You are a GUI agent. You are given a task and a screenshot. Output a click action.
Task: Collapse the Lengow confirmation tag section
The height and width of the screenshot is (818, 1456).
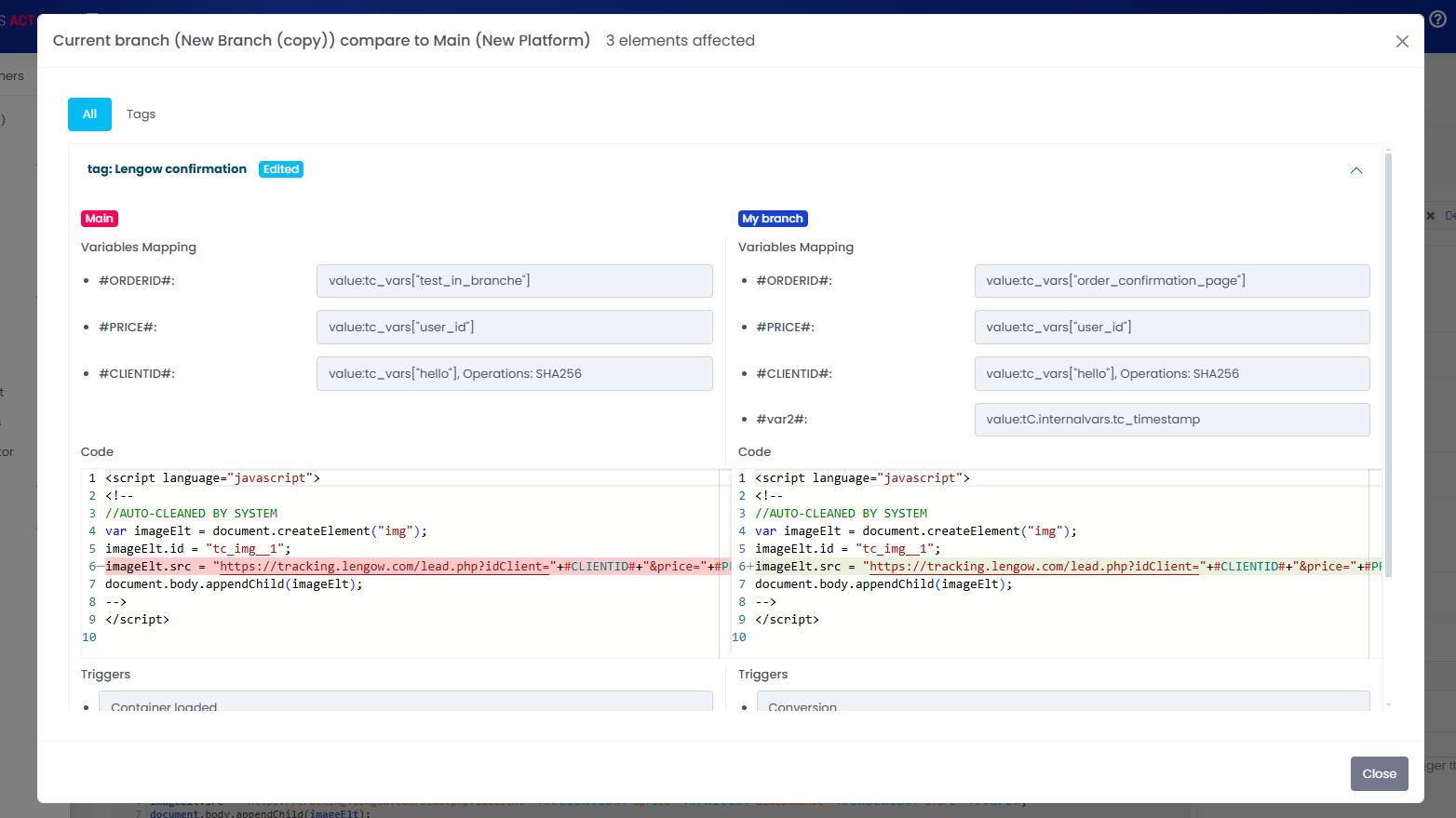click(1355, 170)
